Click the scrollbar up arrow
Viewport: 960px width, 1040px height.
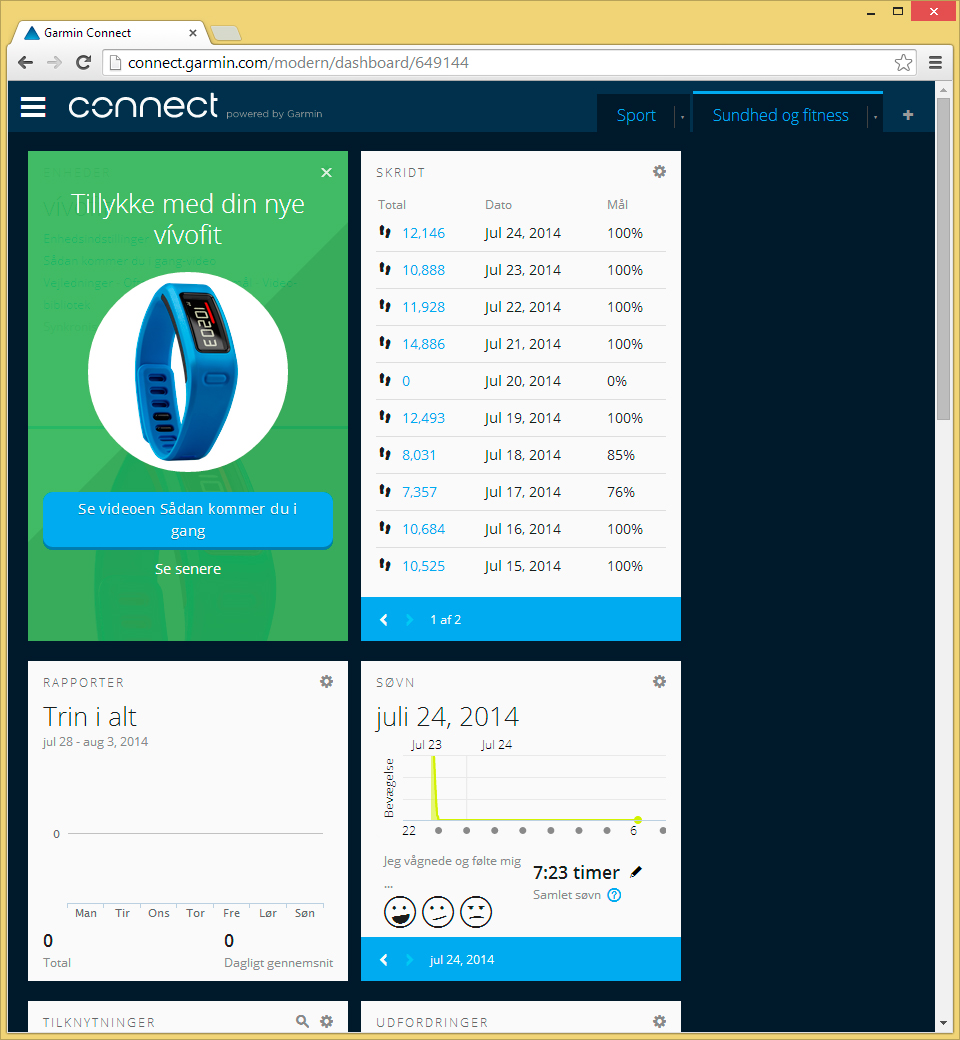click(943, 90)
